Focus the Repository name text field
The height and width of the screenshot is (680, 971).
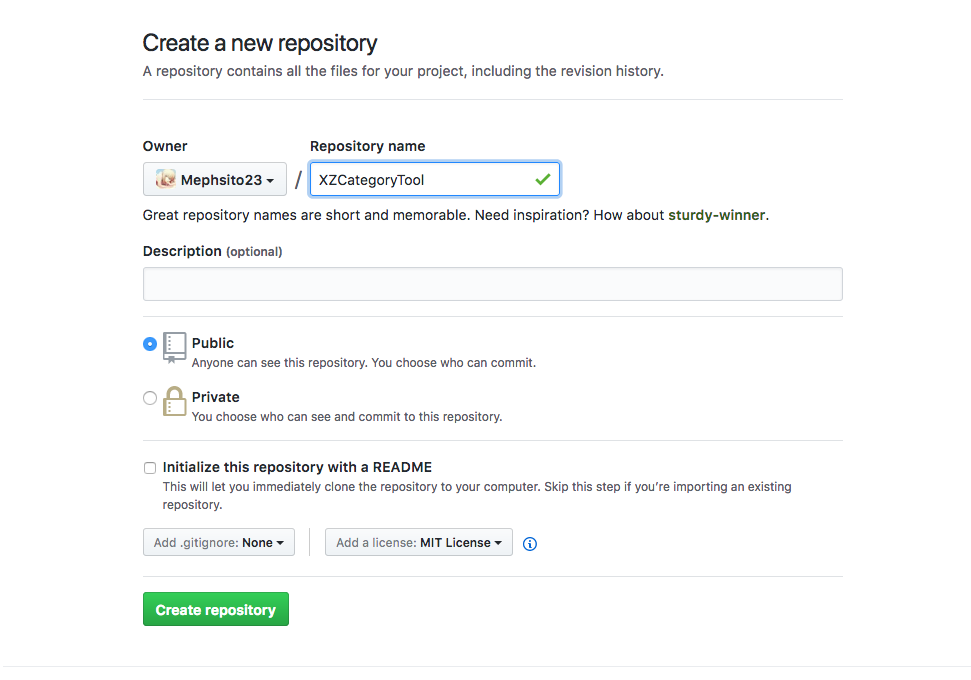tap(420, 180)
